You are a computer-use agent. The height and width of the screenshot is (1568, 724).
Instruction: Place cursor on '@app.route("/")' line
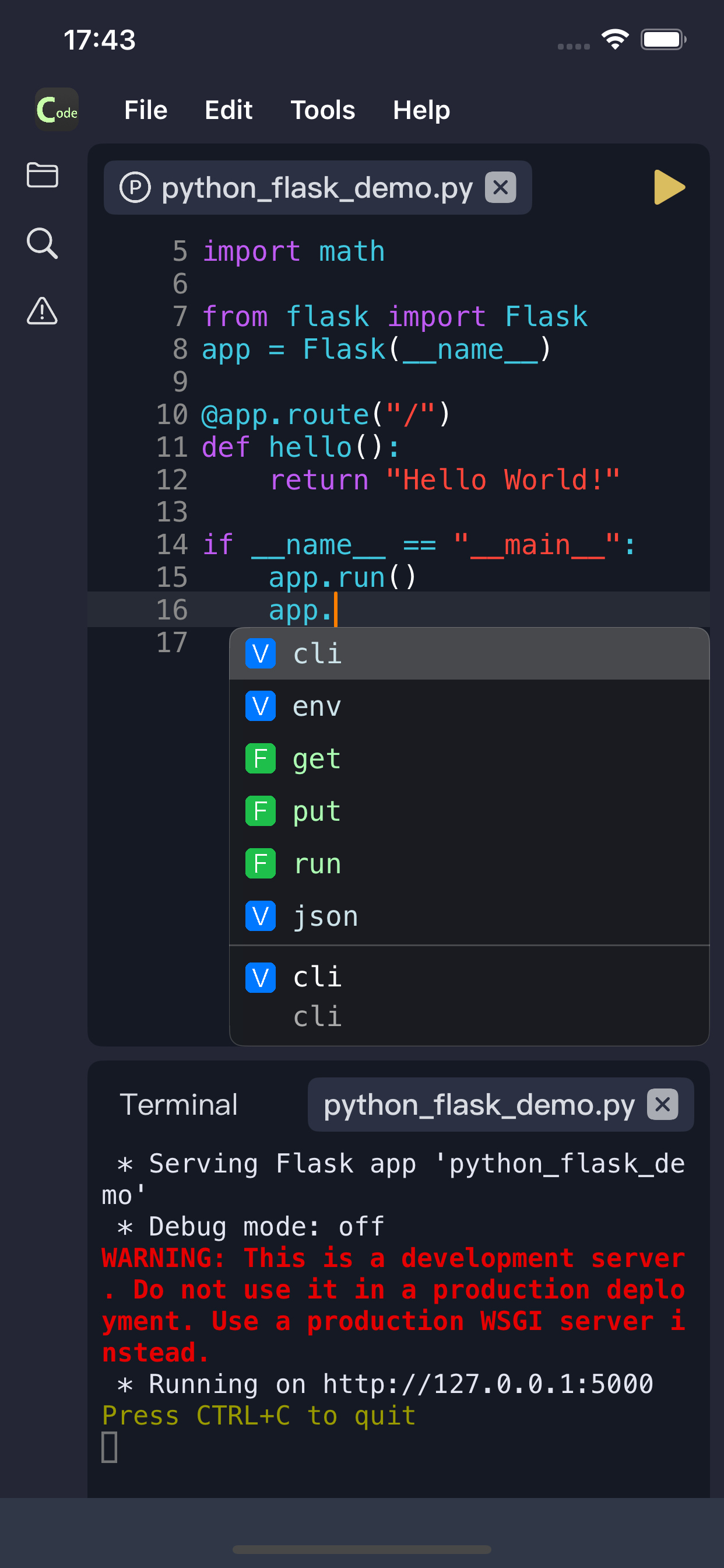(325, 415)
